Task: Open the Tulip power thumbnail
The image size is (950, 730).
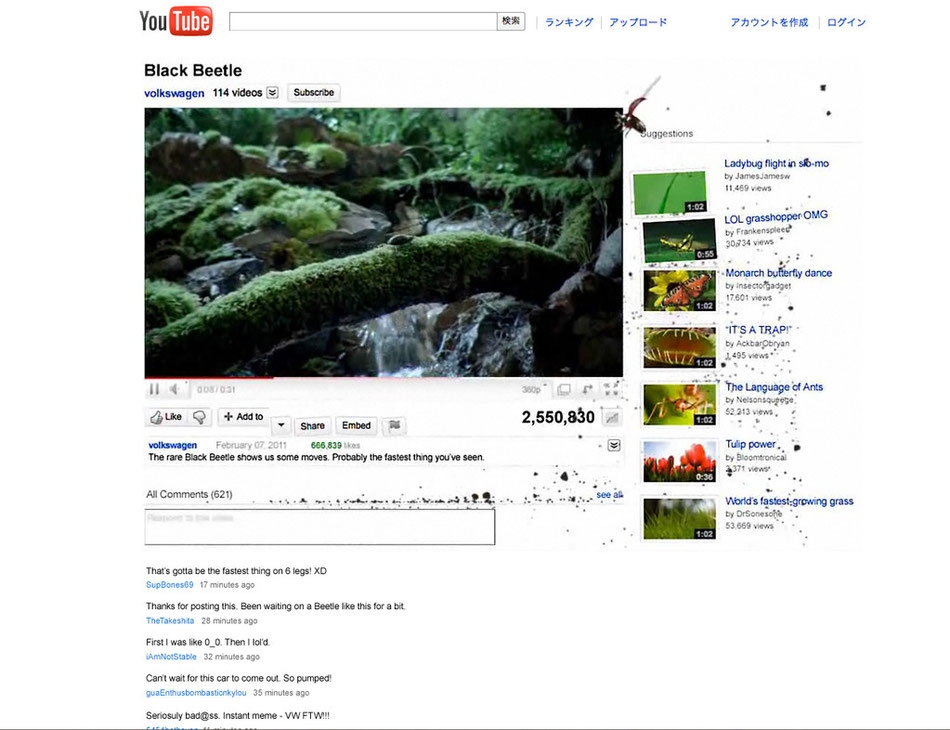Action: tap(679, 462)
